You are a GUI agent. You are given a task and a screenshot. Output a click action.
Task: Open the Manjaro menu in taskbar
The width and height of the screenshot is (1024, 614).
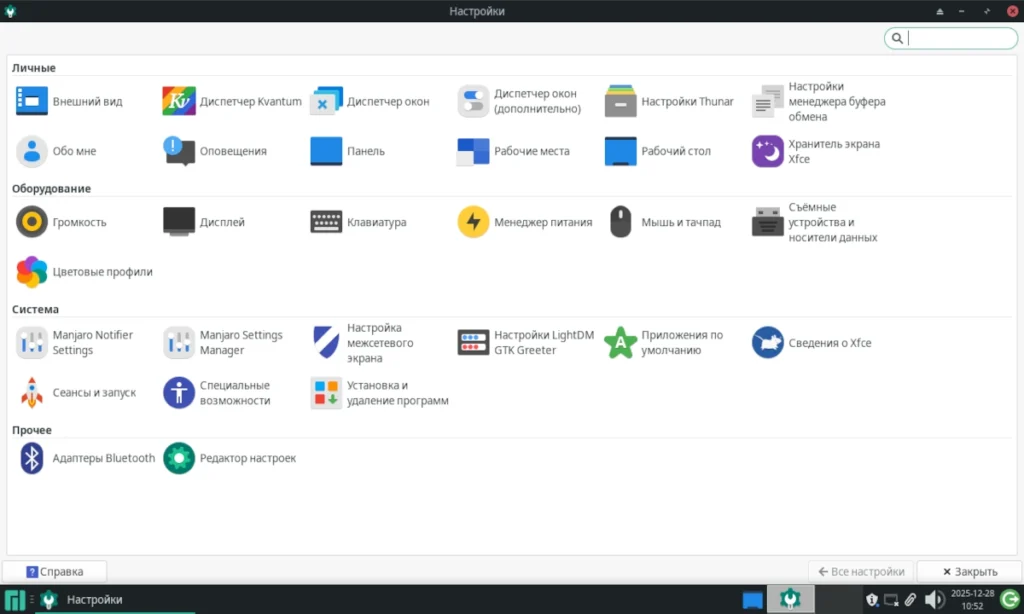point(14,600)
